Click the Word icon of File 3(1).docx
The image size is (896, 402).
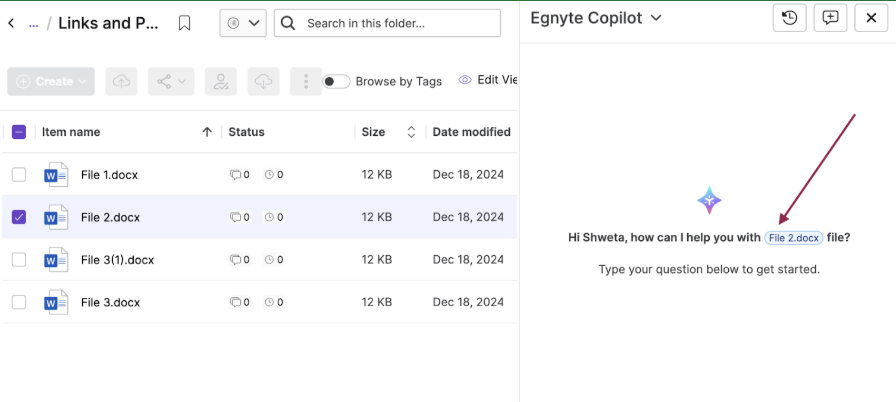click(x=56, y=260)
